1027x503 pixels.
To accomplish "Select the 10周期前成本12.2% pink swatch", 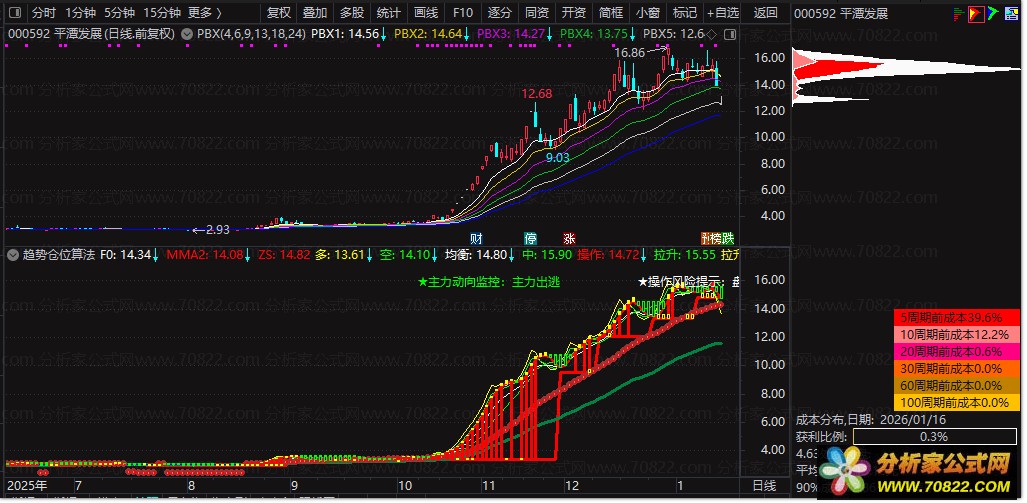I will point(957,335).
